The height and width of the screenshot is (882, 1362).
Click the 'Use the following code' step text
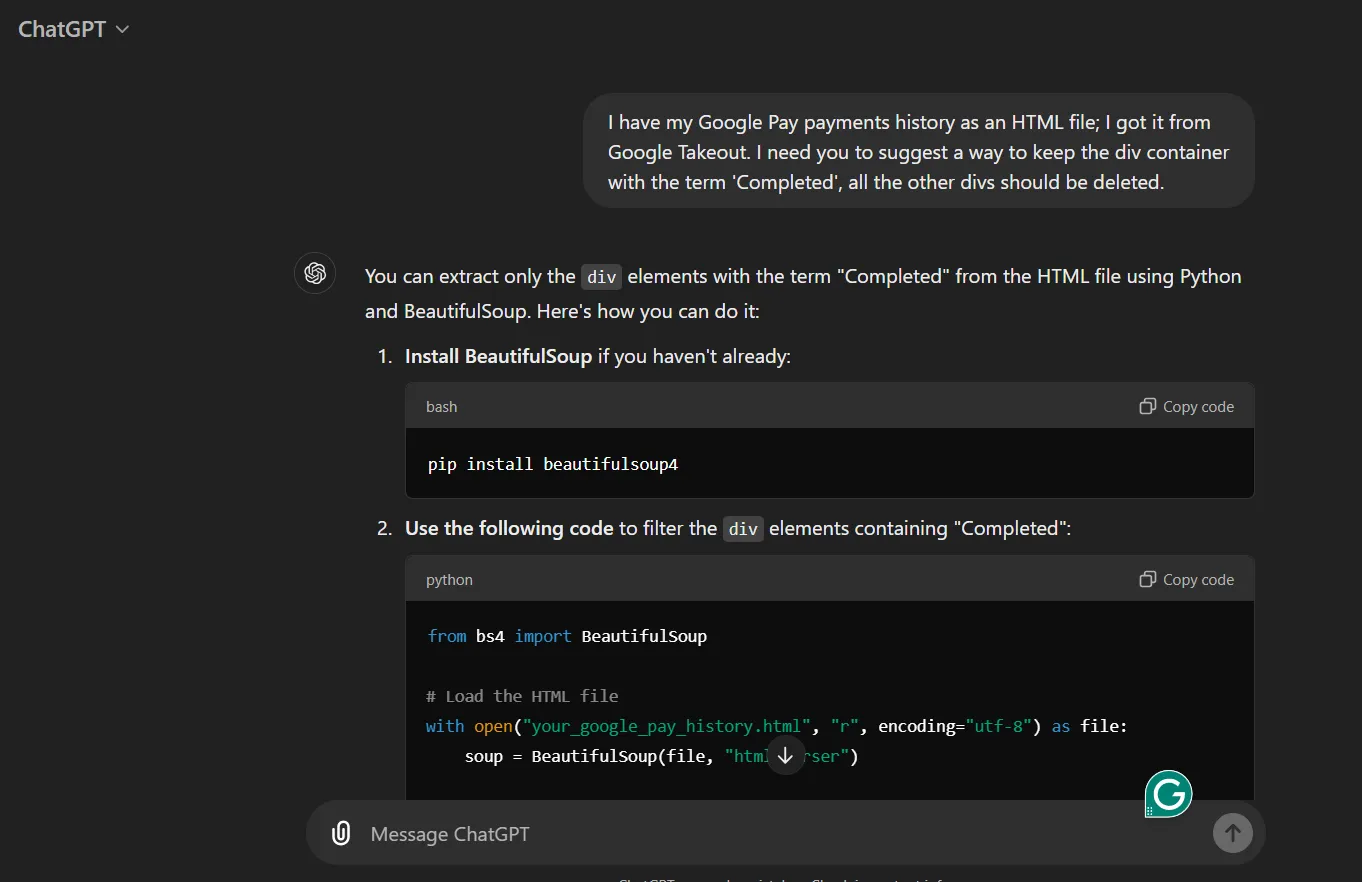[509, 528]
